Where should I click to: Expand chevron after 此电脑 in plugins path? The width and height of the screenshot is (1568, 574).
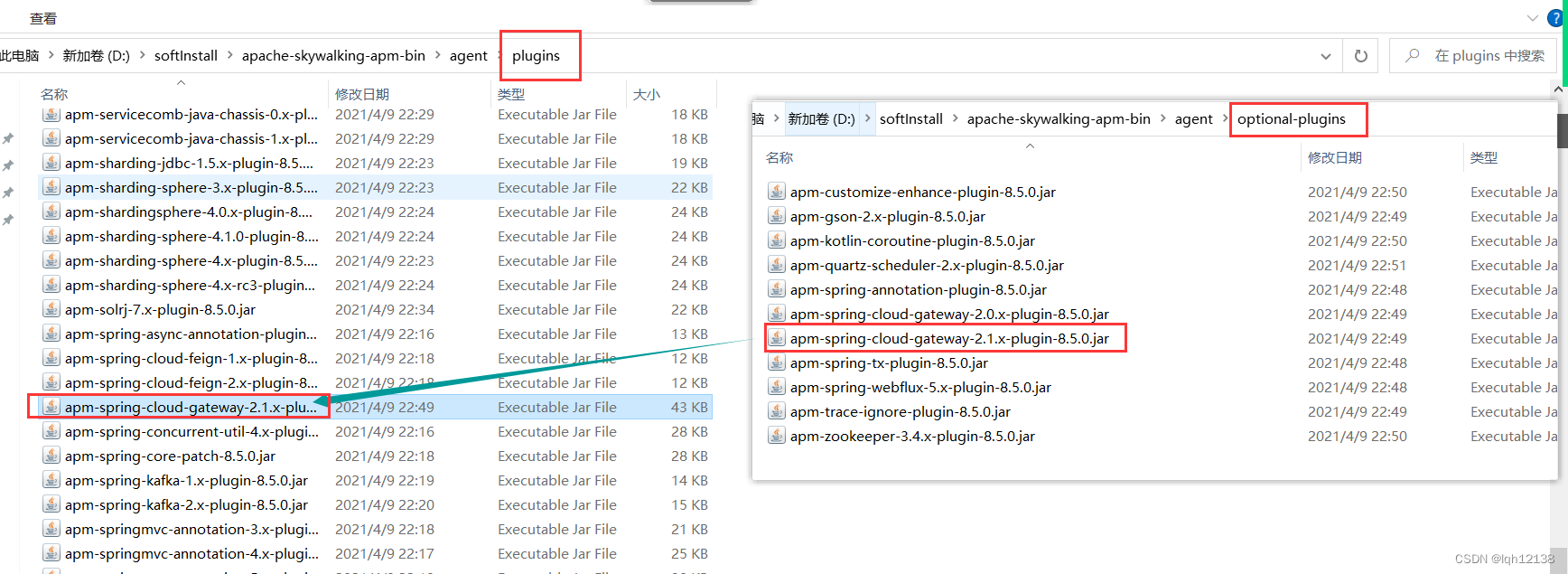[x=51, y=56]
